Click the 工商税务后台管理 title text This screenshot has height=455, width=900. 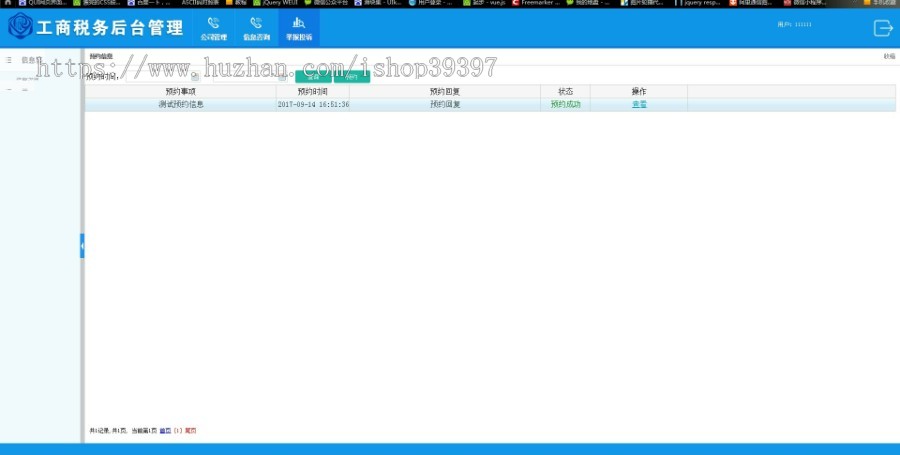(x=110, y=28)
